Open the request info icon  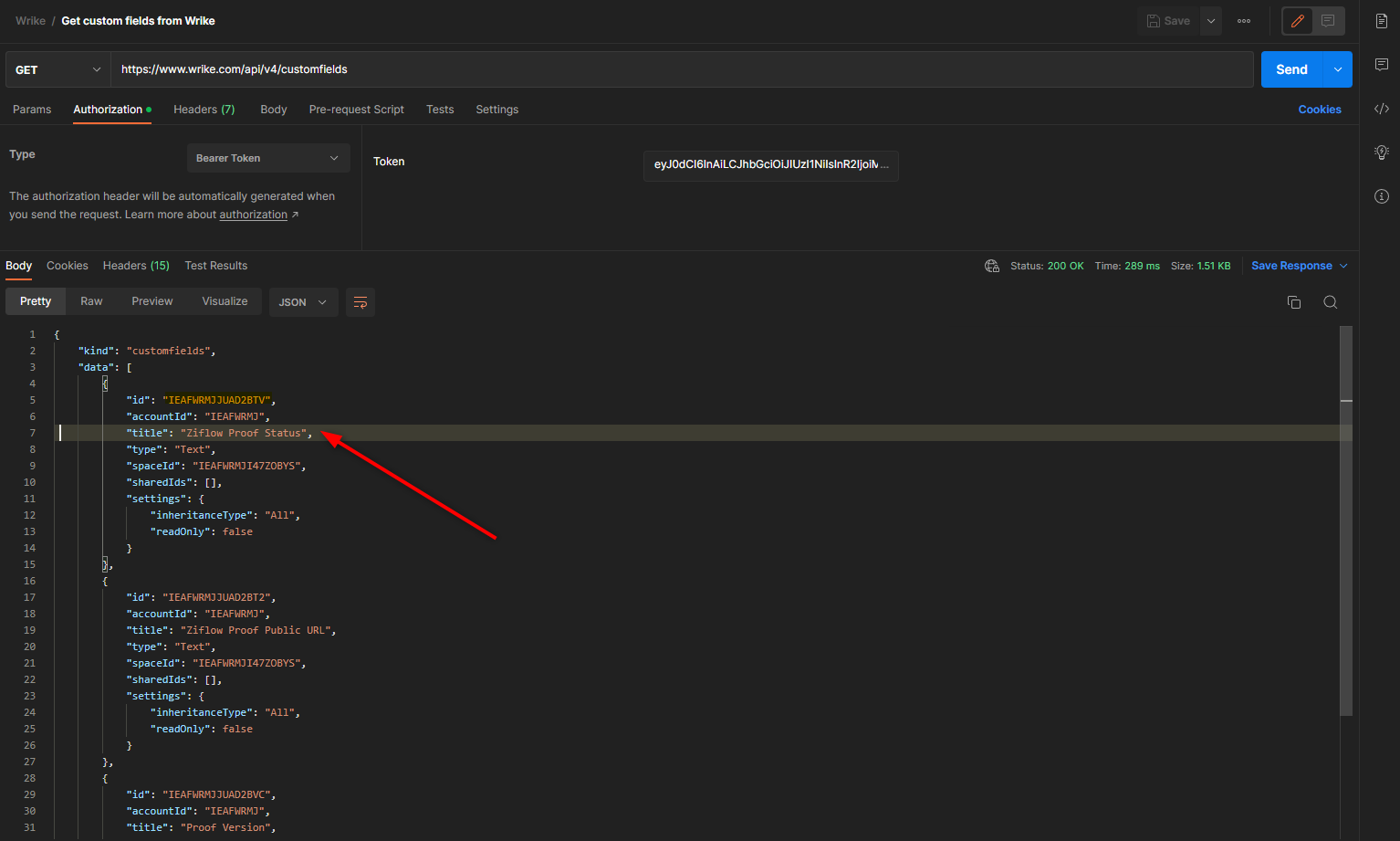[x=1382, y=196]
